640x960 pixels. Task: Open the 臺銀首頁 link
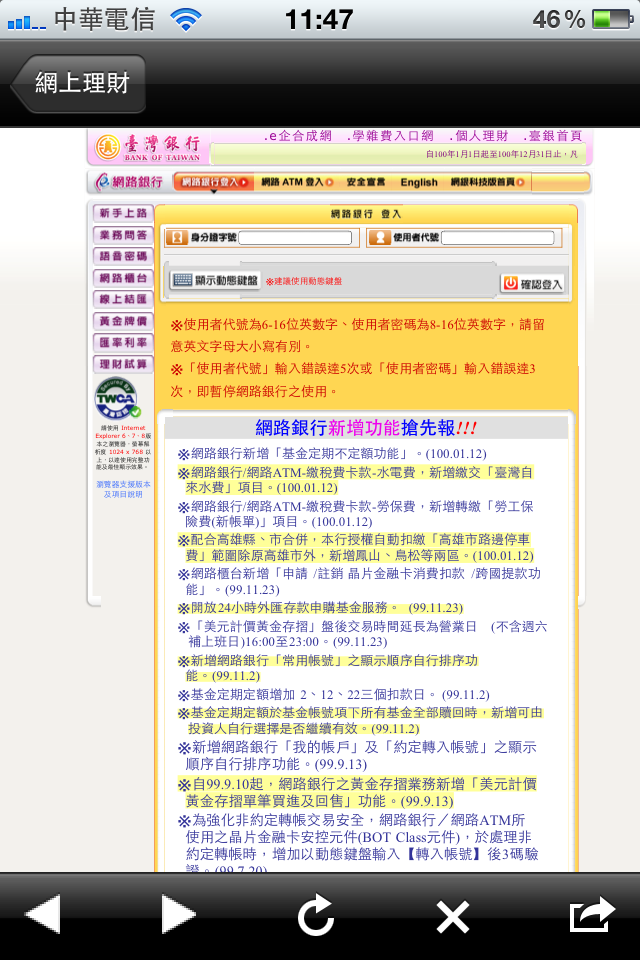[x=552, y=136]
